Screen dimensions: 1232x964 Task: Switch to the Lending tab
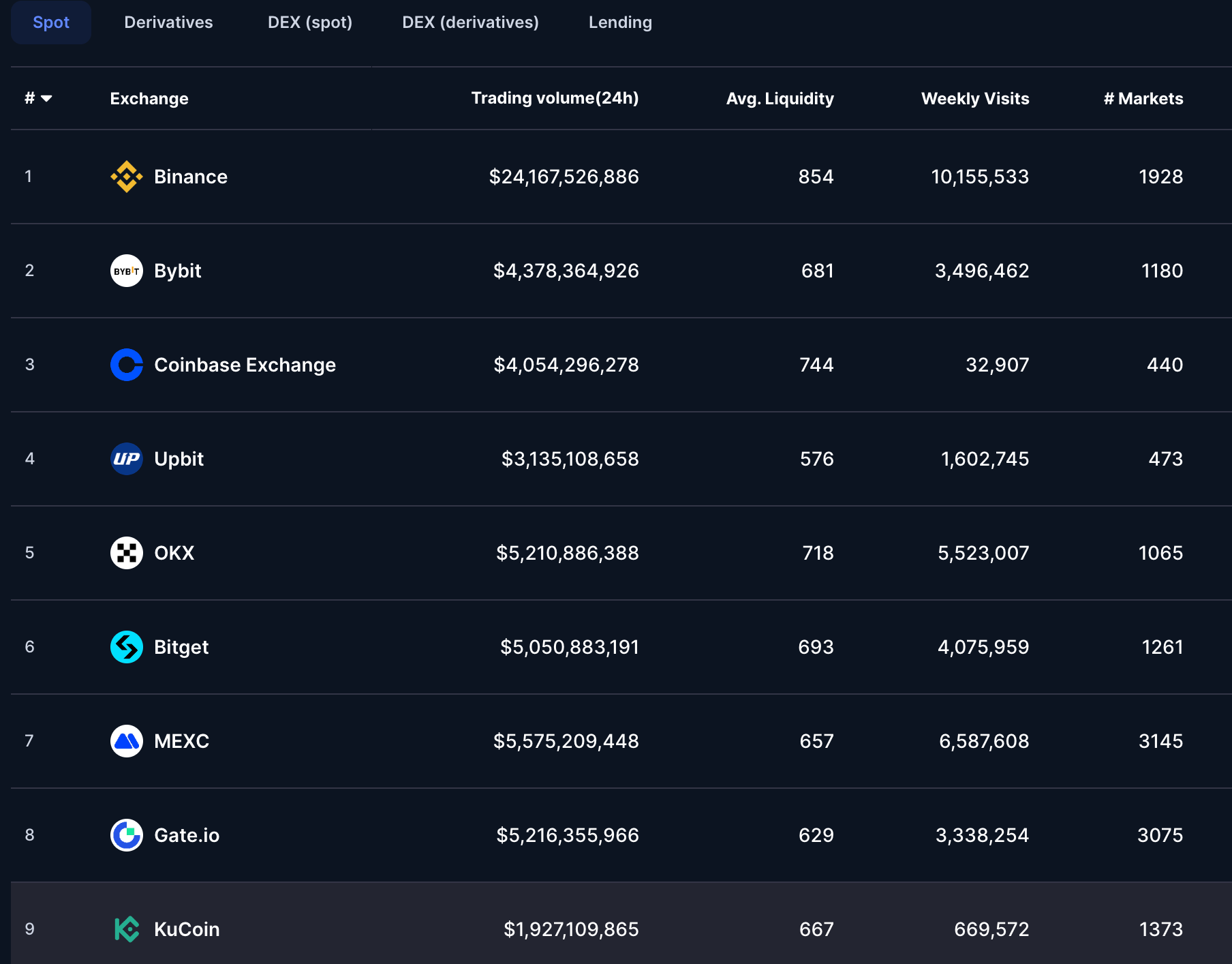click(x=620, y=22)
